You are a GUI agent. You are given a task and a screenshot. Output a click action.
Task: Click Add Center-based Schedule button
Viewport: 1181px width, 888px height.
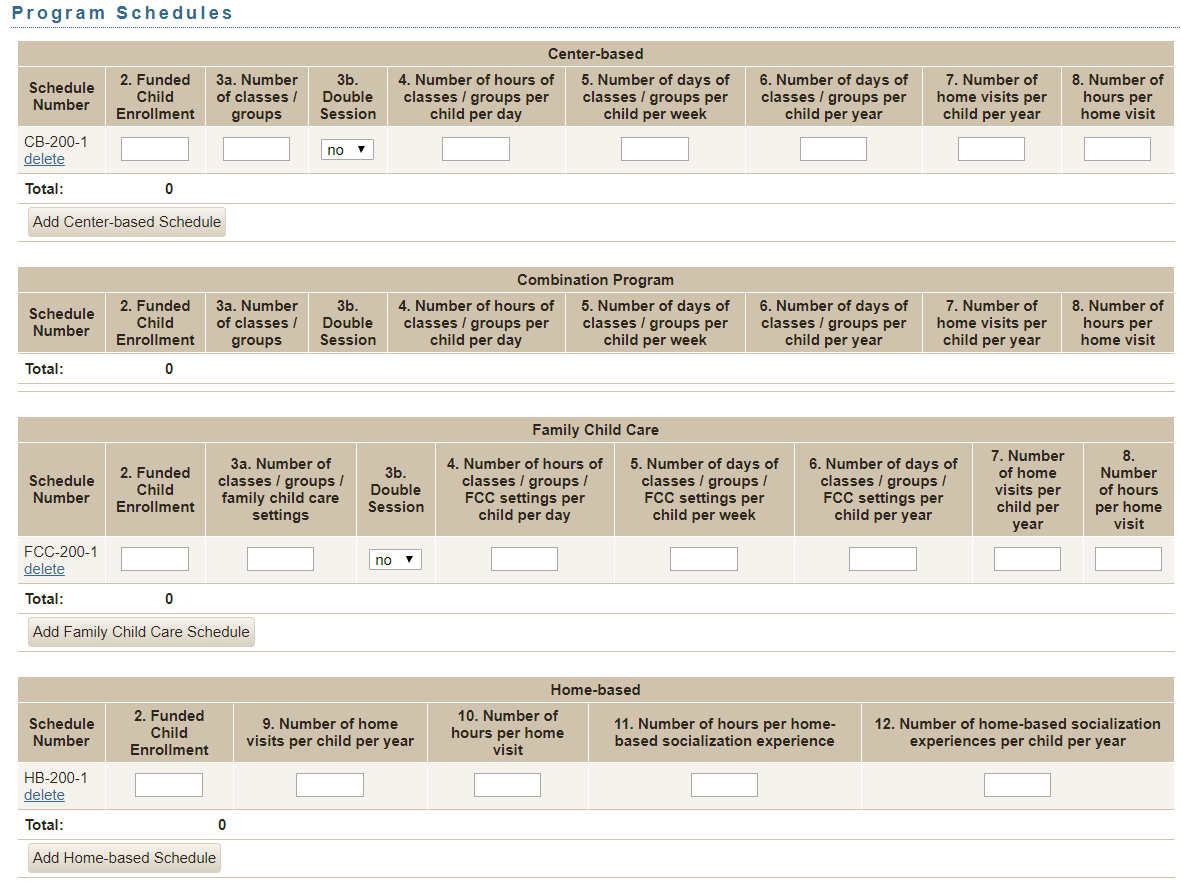(x=127, y=222)
